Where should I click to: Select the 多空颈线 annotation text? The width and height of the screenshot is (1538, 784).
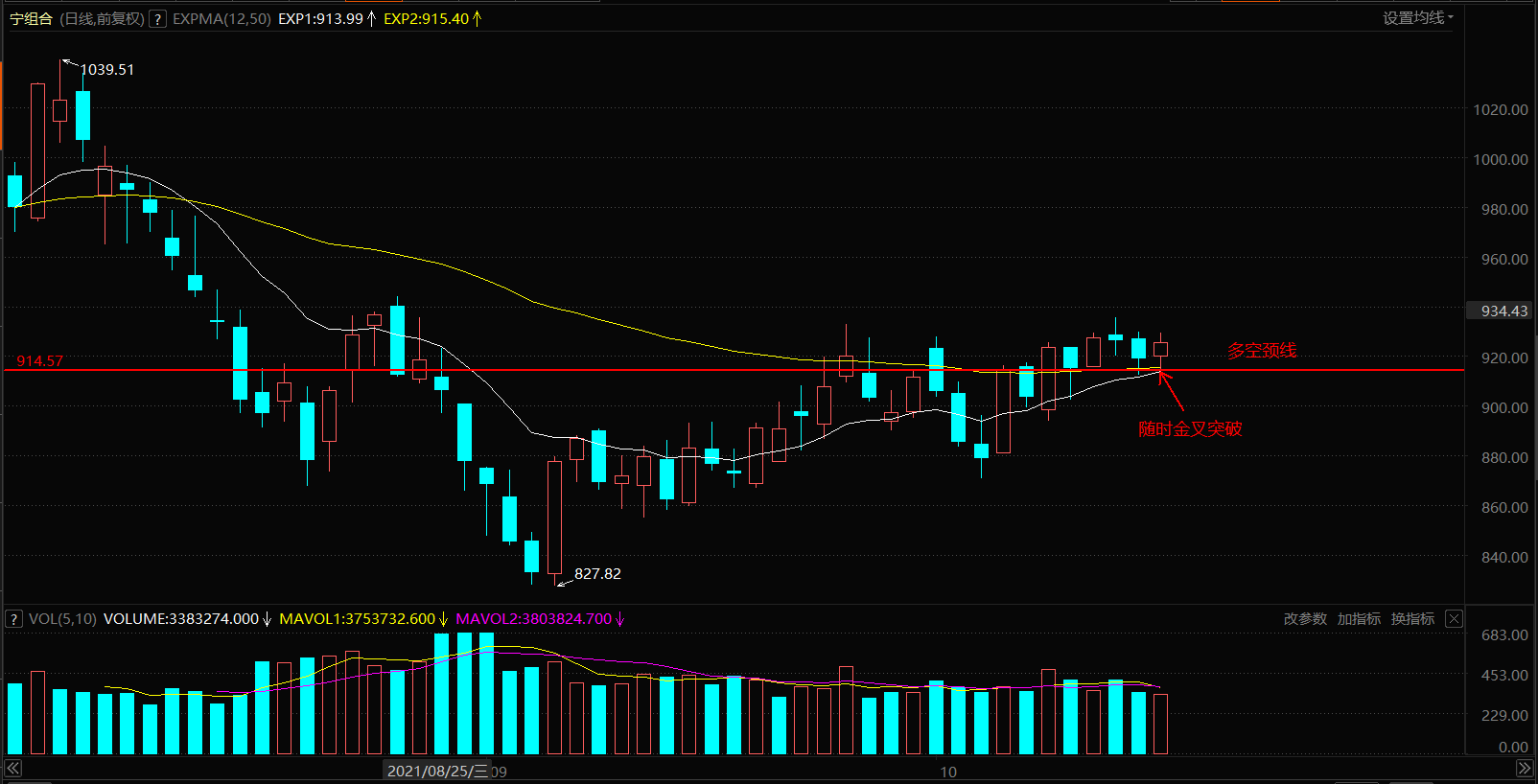click(x=1262, y=351)
